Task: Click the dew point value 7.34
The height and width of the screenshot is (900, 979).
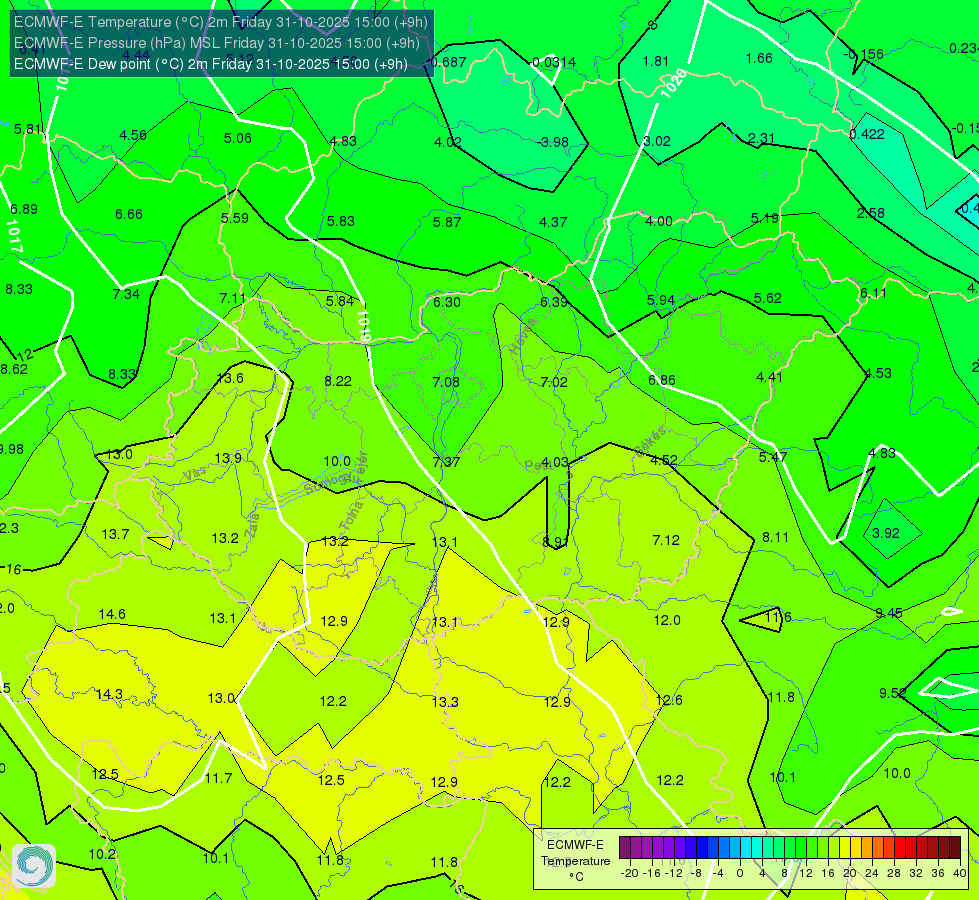Action: (126, 294)
